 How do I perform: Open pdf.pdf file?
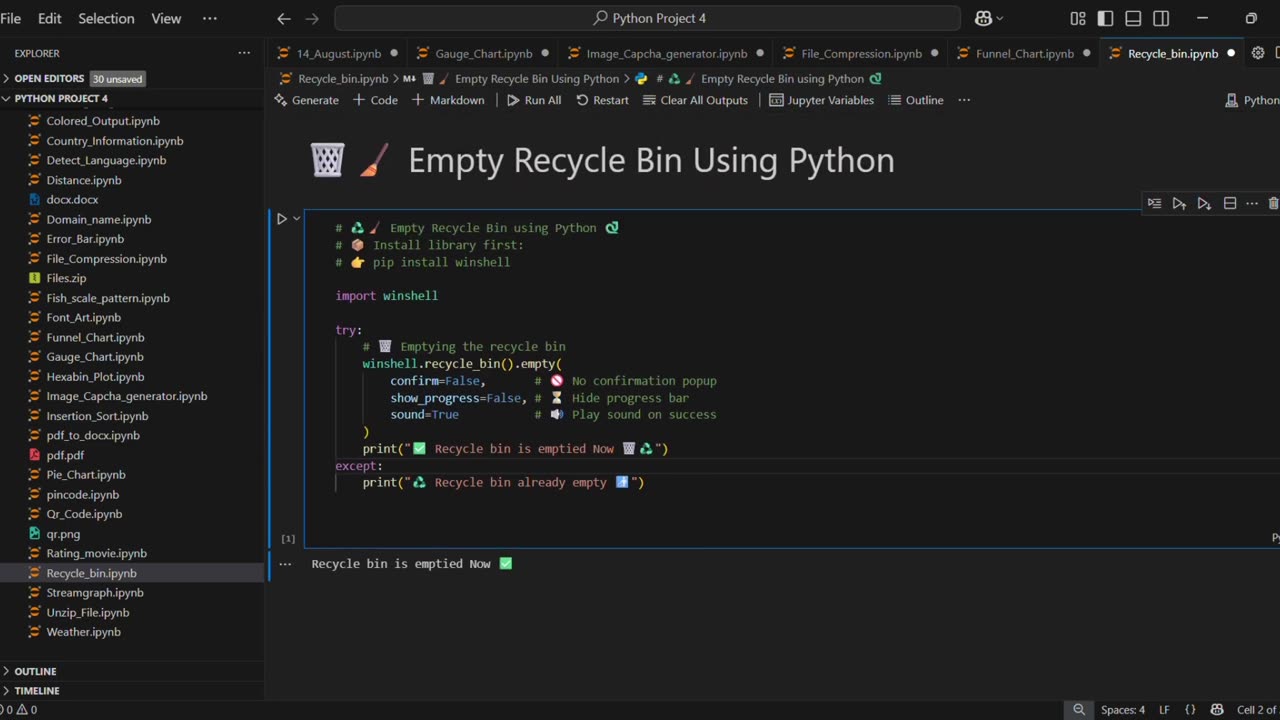65,455
